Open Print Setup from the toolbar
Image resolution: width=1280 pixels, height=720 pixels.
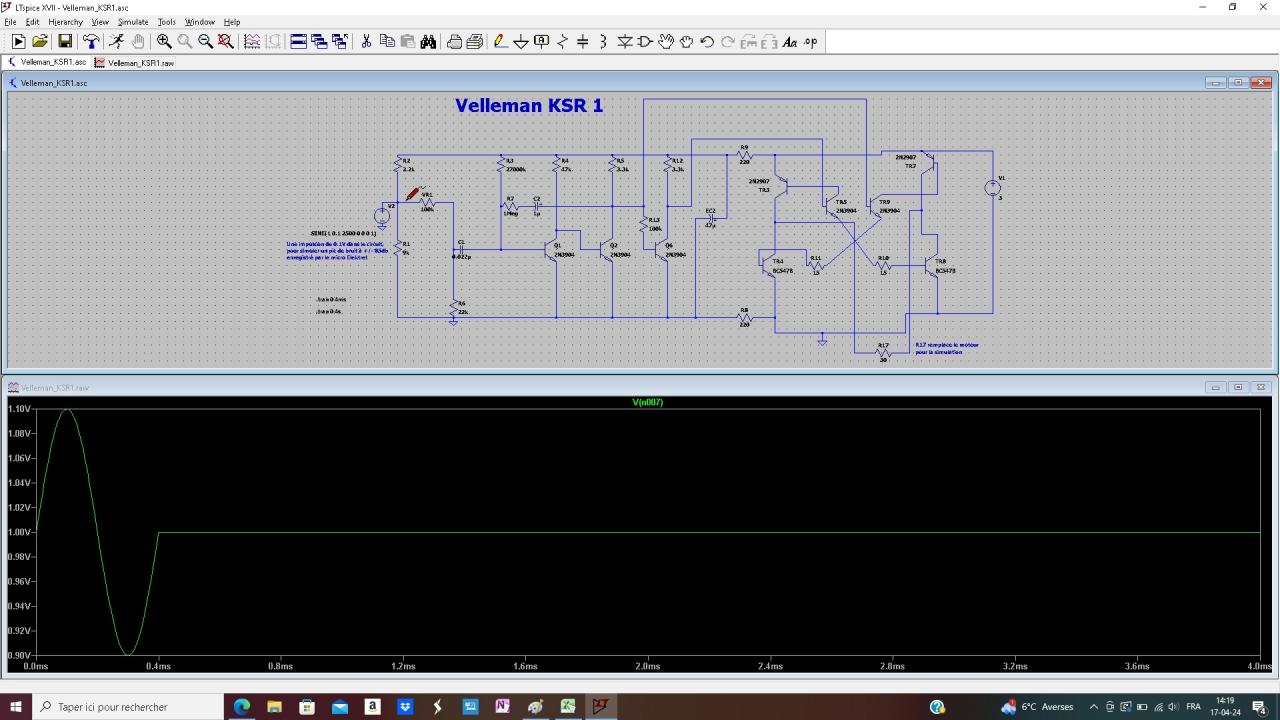[475, 41]
